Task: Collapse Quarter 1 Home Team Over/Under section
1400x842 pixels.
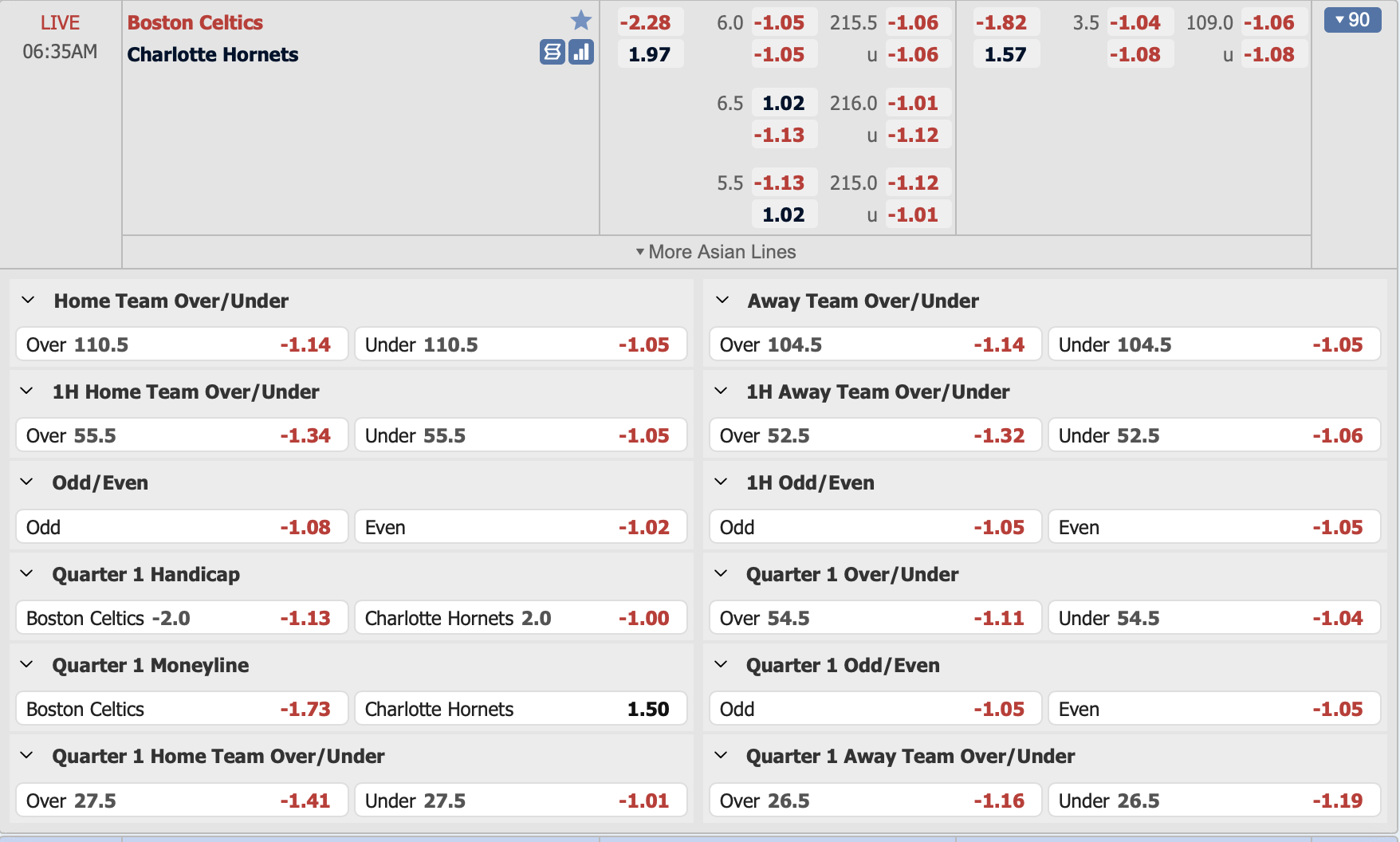Action: 26,756
